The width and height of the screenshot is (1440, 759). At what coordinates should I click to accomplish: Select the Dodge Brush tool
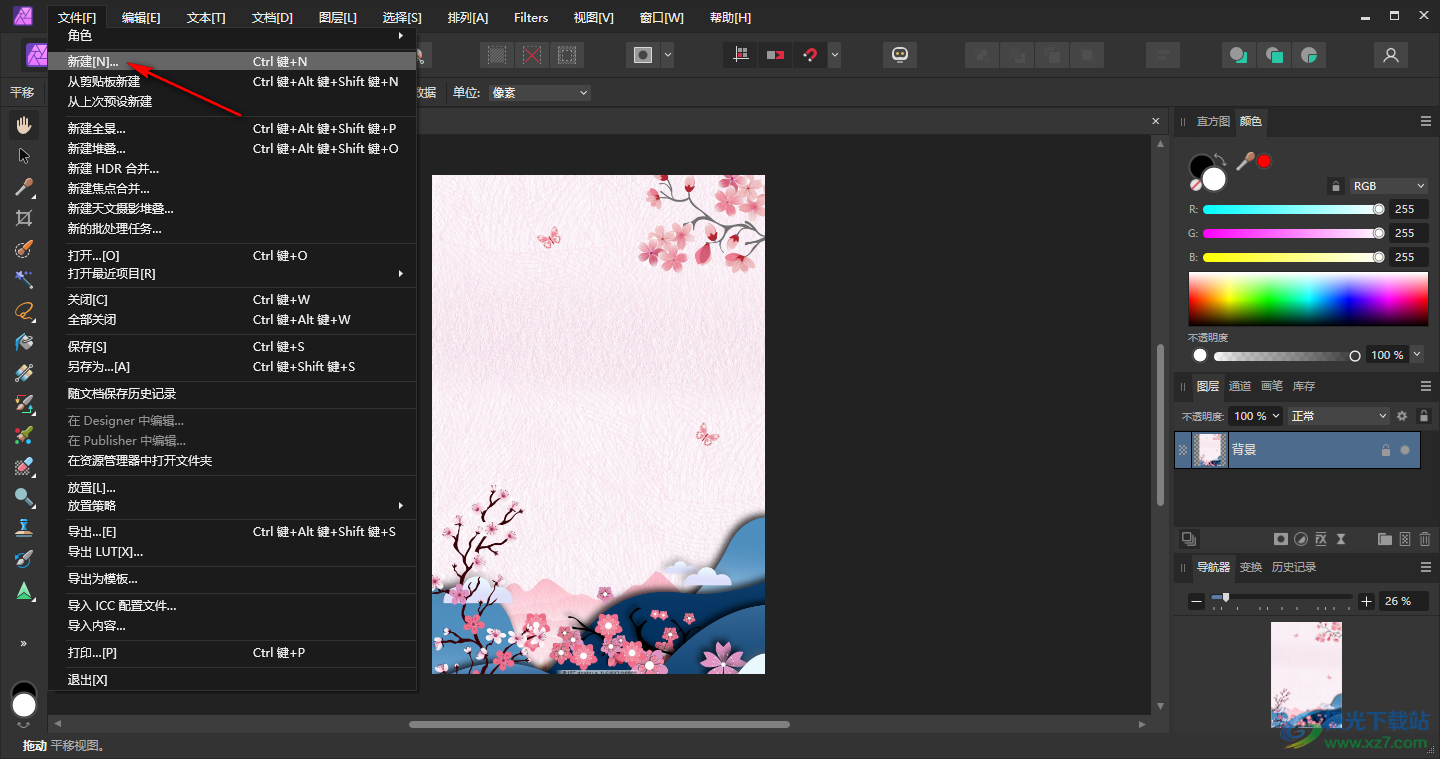point(24,497)
